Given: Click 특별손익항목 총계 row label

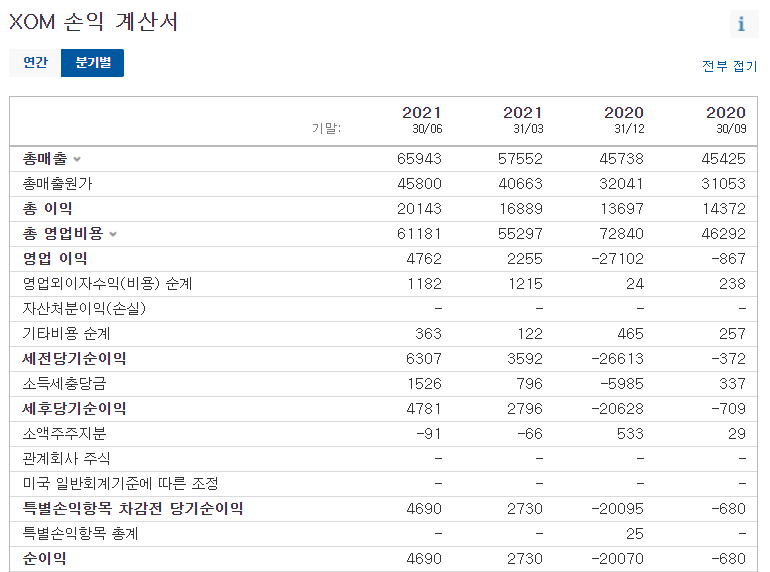Looking at the screenshot, I should click(x=81, y=534).
